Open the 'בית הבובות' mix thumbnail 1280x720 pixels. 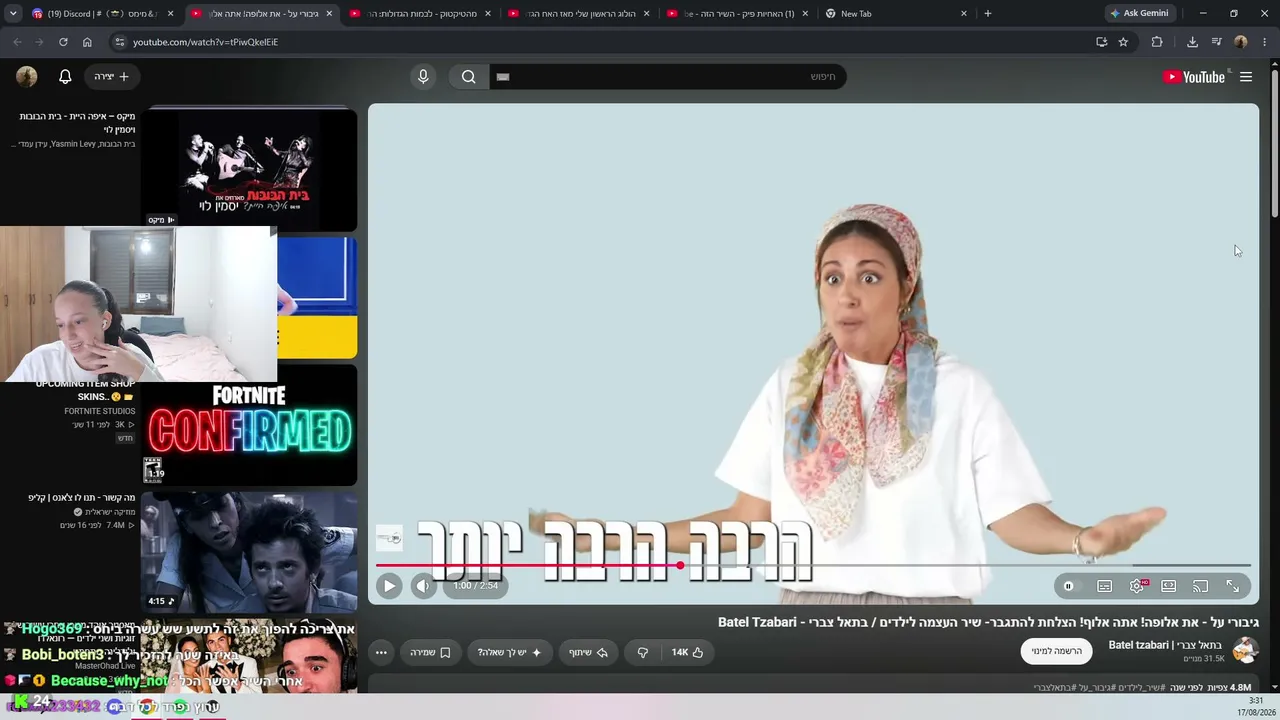[249, 169]
